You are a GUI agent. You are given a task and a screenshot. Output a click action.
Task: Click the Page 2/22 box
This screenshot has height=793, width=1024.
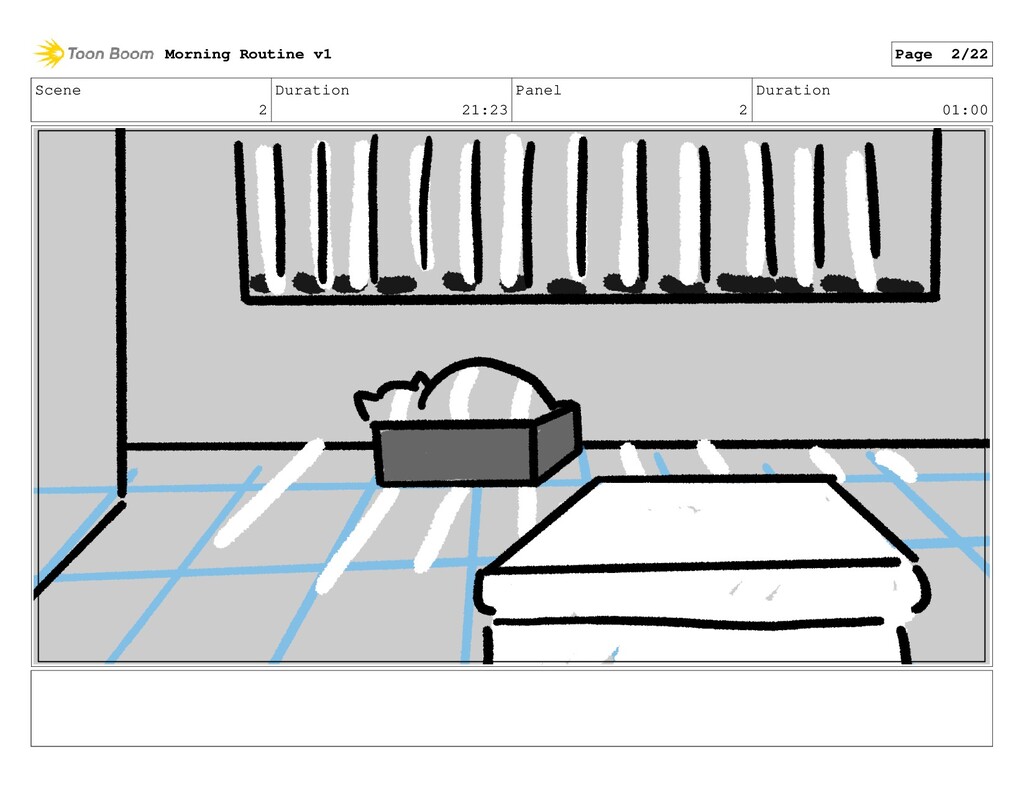[941, 54]
